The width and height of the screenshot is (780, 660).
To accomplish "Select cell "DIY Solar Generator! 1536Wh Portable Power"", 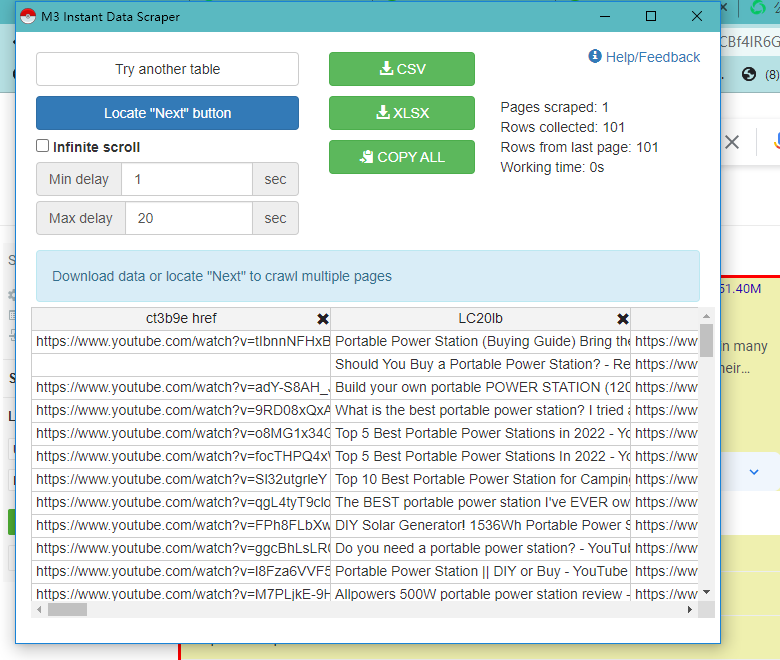I will tap(481, 525).
